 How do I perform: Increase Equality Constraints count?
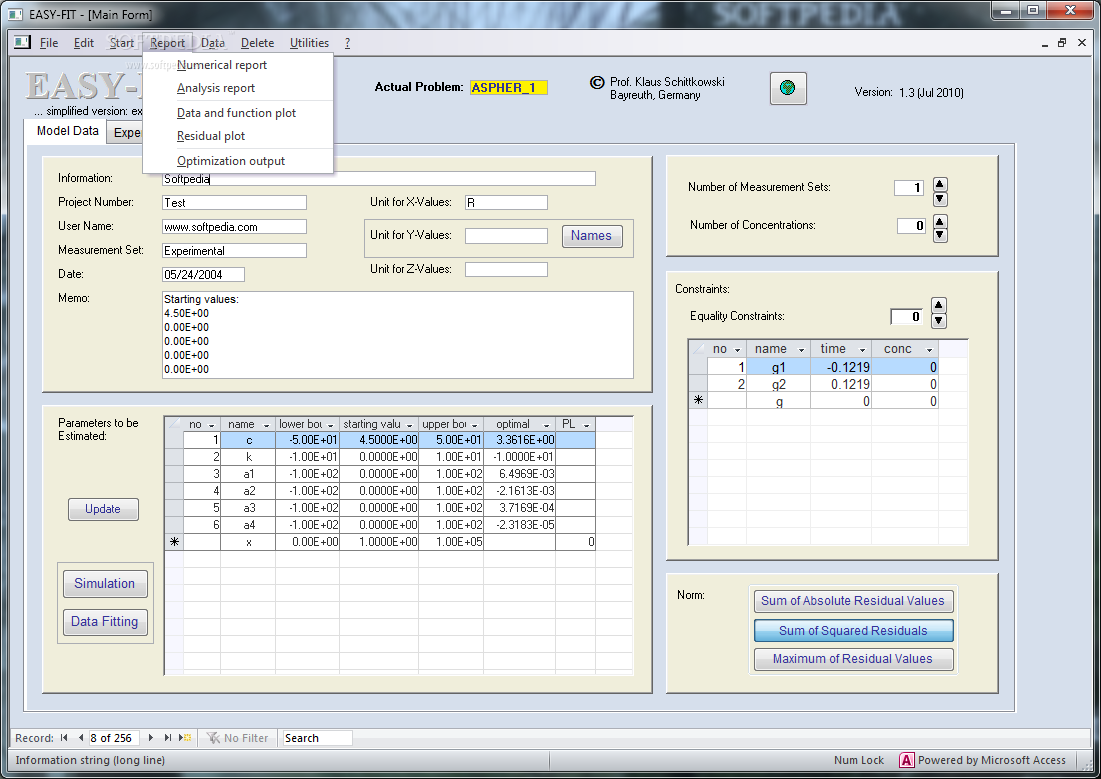point(938,305)
